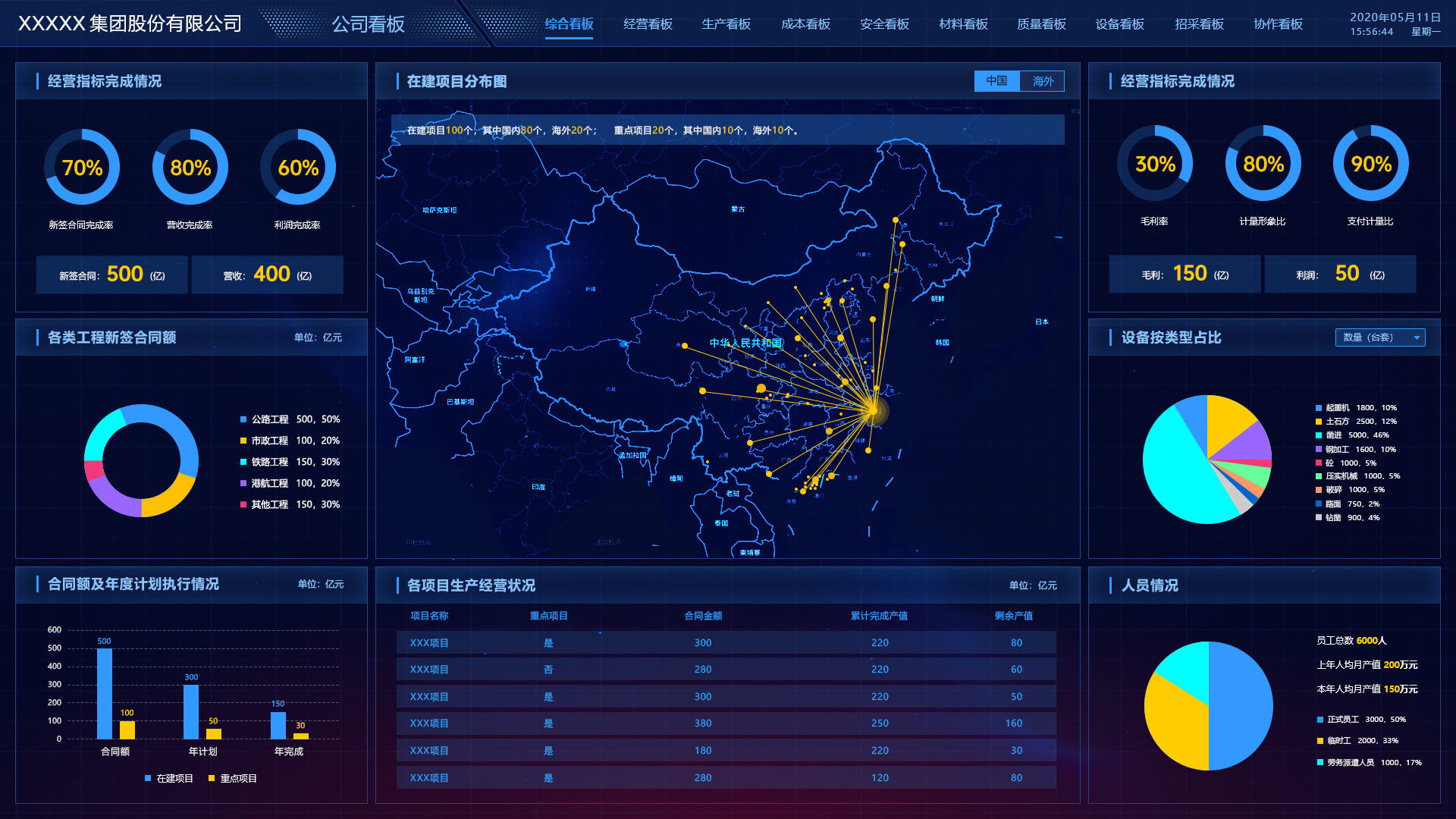Viewport: 1456px width, 819px height.
Task: Click the 500 合同额 blue bar
Action: tap(105, 693)
